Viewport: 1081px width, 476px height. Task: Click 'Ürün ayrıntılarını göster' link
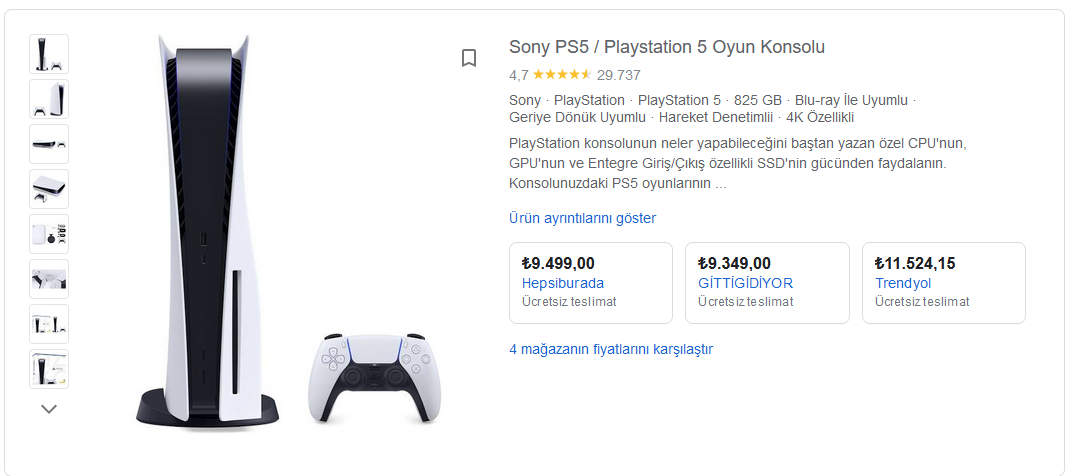pos(582,218)
